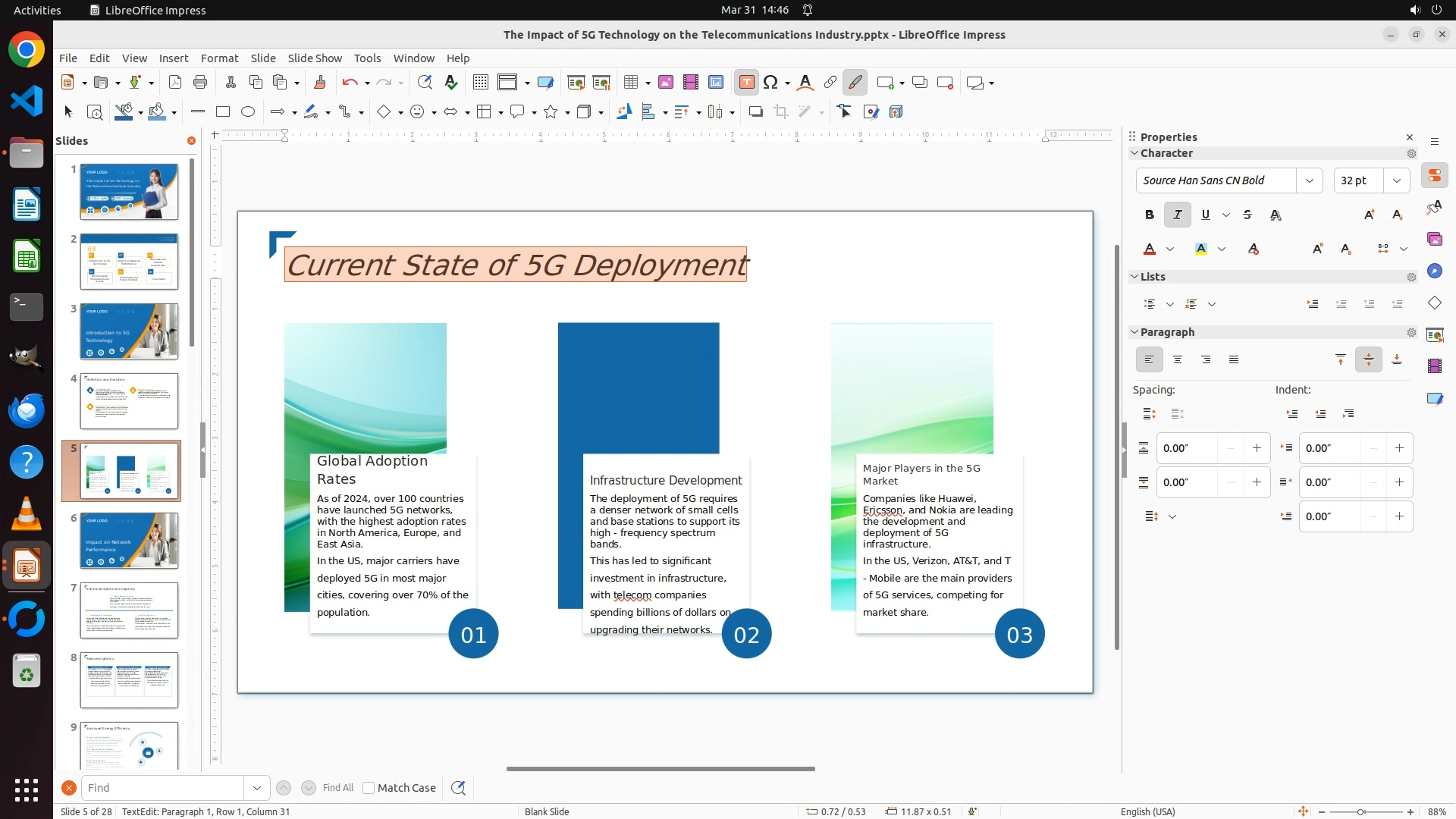Viewport: 1456px width, 819px height.
Task: Click the Insert Special Character icon
Action: pyautogui.click(x=770, y=83)
